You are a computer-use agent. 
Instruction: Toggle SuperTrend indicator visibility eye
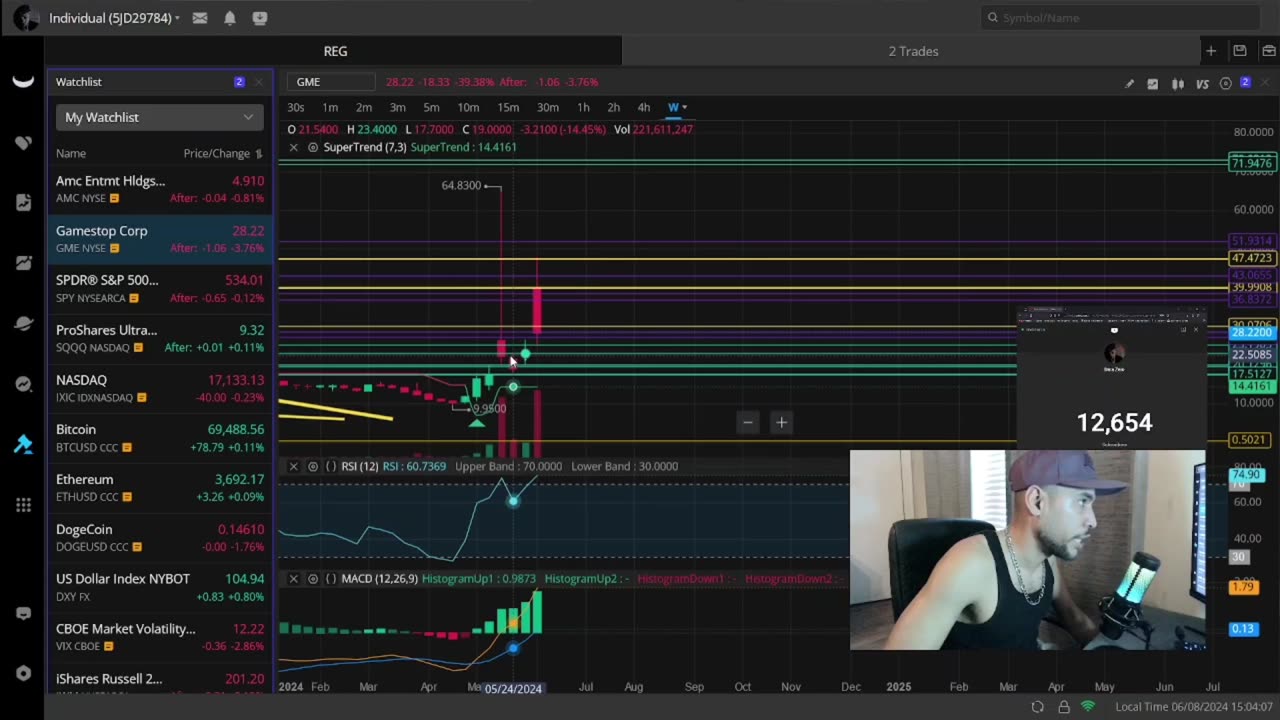[313, 147]
